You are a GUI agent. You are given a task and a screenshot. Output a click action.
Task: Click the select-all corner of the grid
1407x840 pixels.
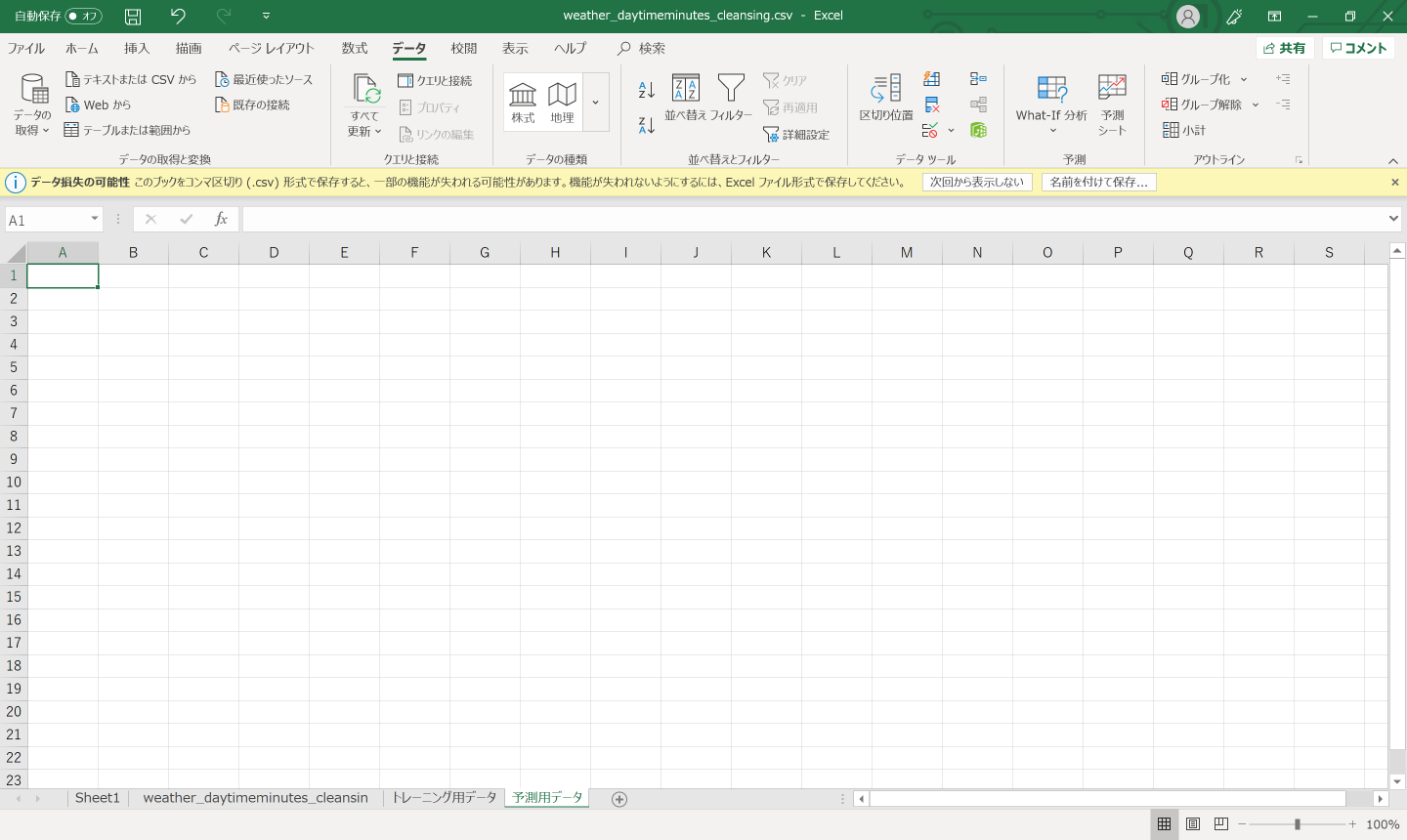tap(14, 253)
